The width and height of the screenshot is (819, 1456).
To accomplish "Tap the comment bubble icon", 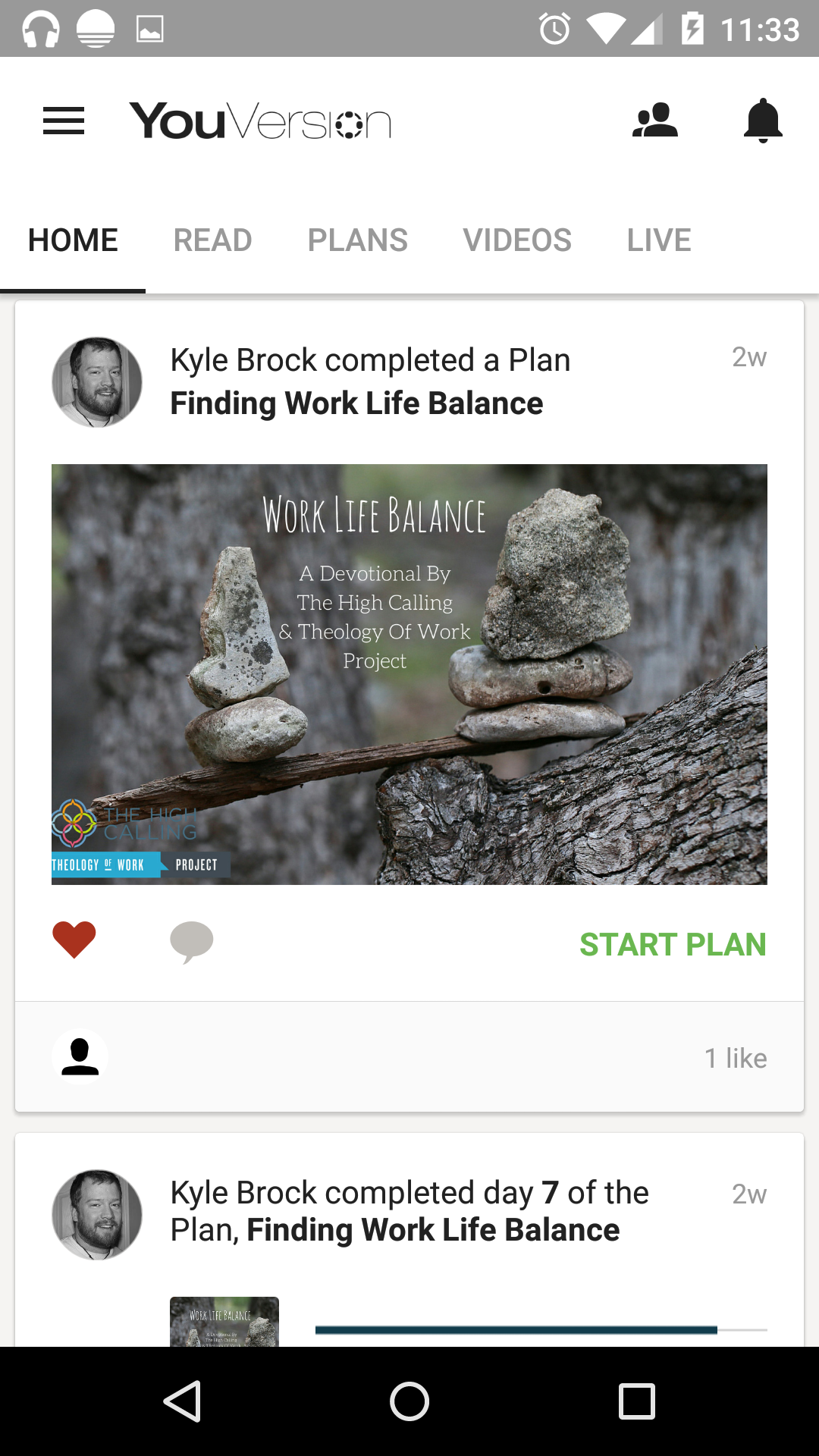I will click(x=192, y=942).
